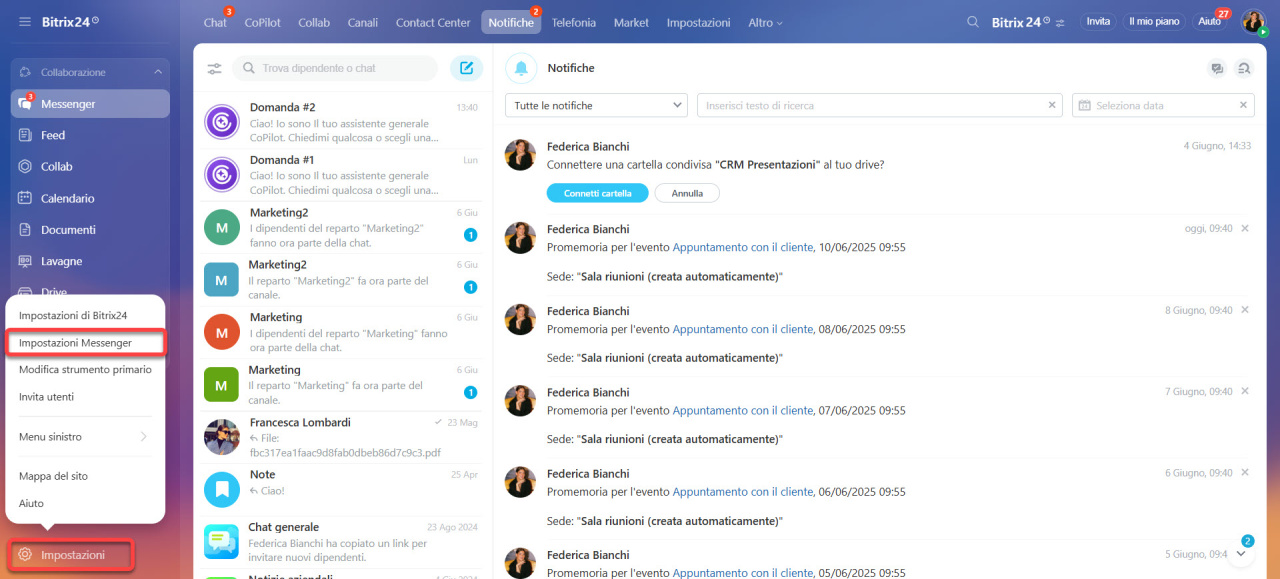Clear the Seleziona data field

click(x=1244, y=105)
